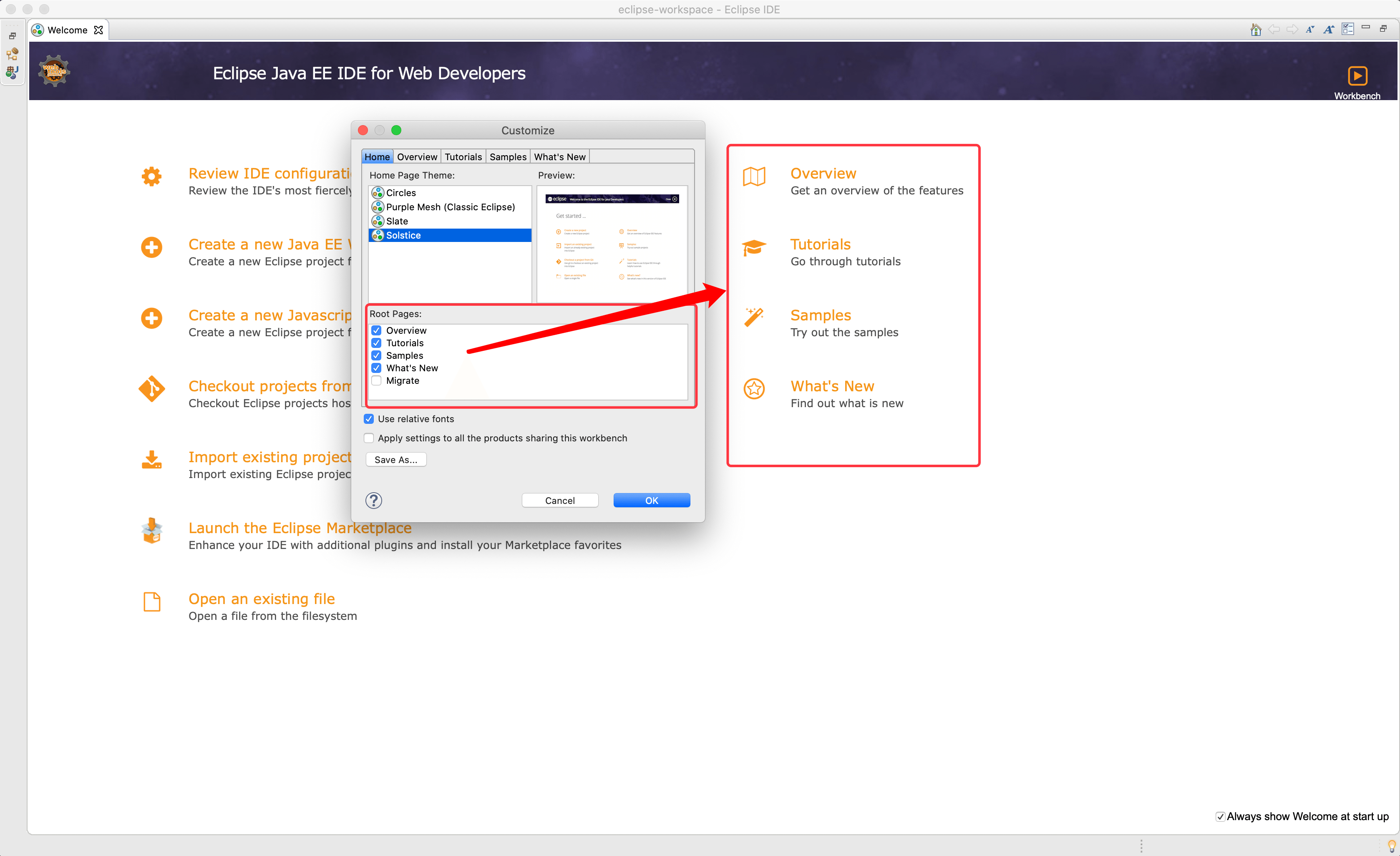Uncheck Tutorials in the Root Pages list
The width and height of the screenshot is (1400, 856).
(x=376, y=342)
